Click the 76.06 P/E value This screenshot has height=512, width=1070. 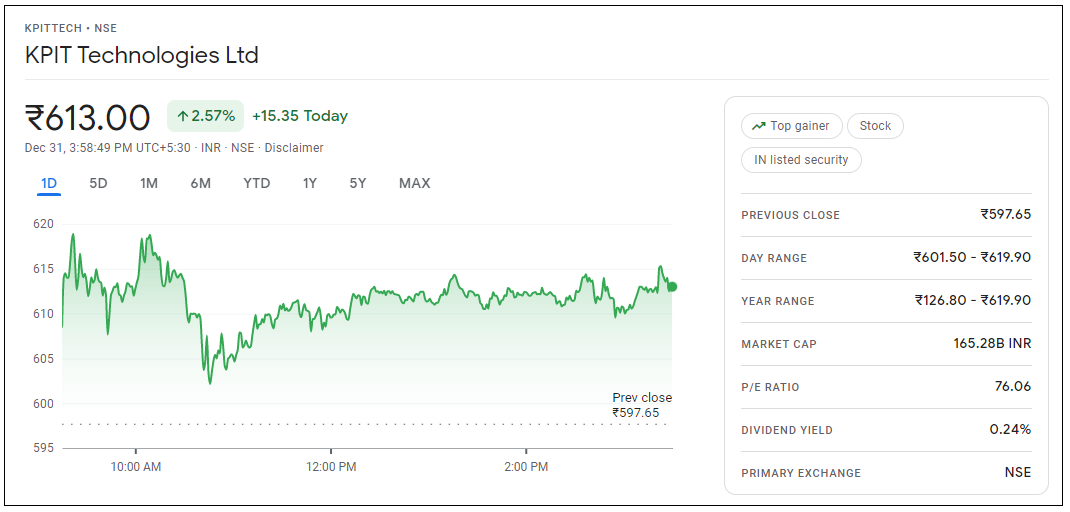pos(1013,386)
